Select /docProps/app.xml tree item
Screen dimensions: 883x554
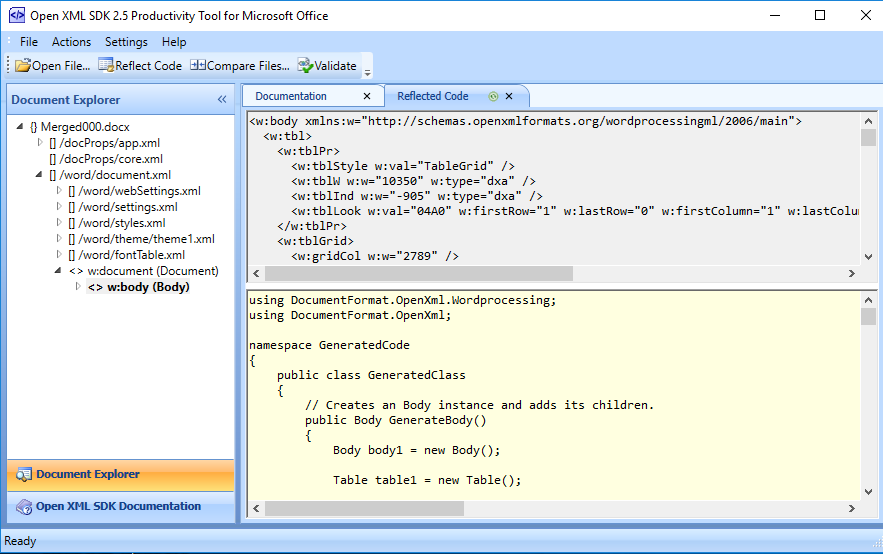[110, 143]
